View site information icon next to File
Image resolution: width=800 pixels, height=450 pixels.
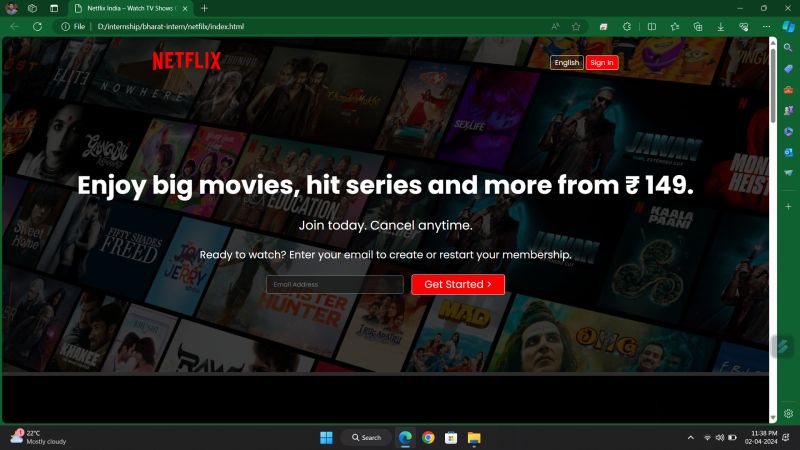click(x=65, y=27)
